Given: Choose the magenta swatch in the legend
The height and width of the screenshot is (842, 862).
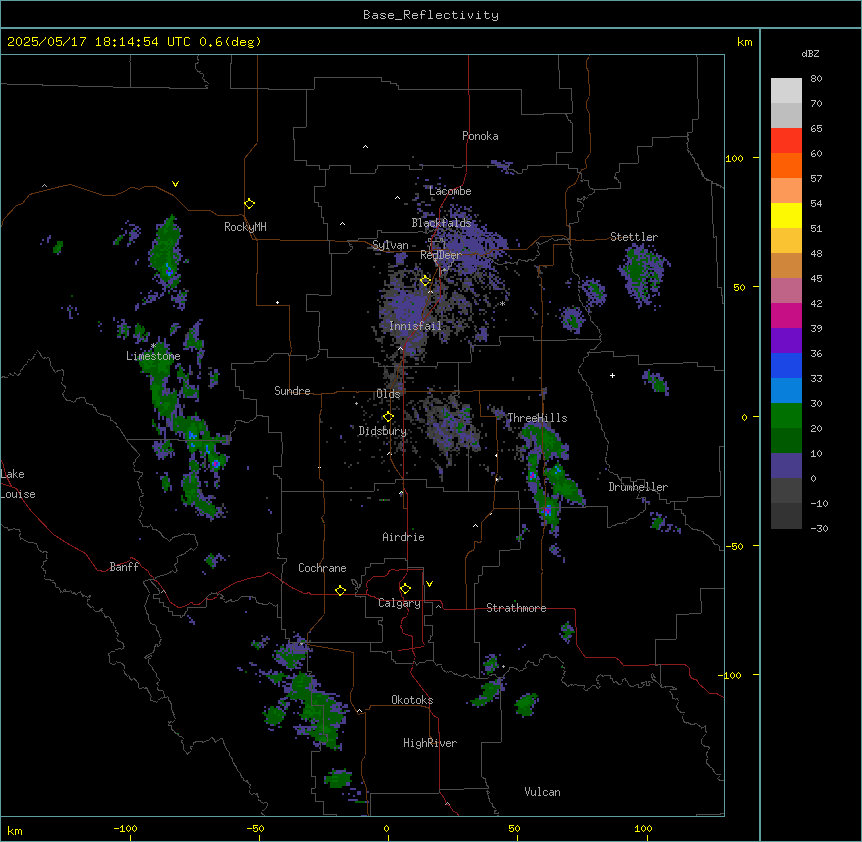Looking at the screenshot, I should [x=786, y=315].
